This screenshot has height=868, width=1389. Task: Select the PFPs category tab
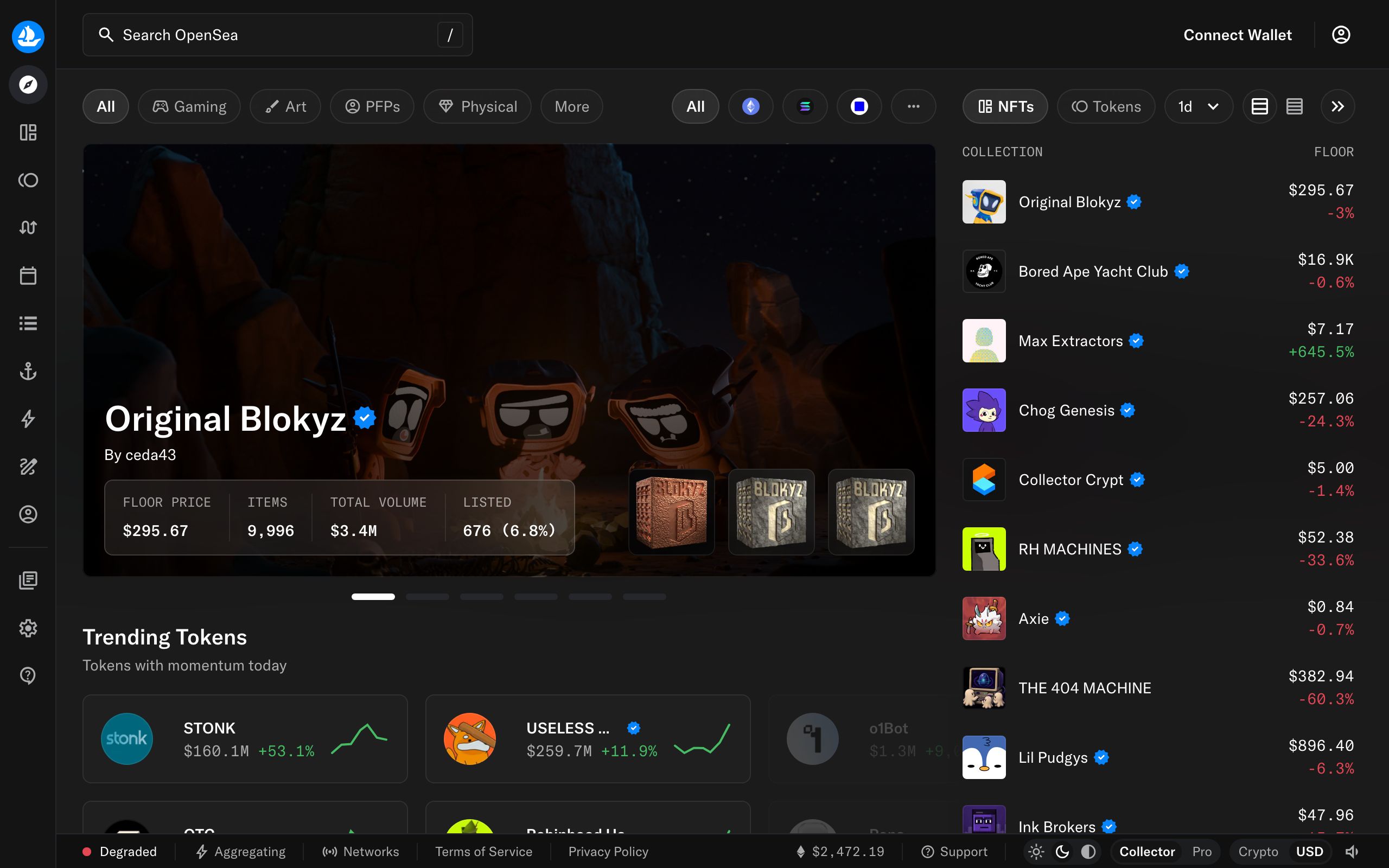point(372,106)
